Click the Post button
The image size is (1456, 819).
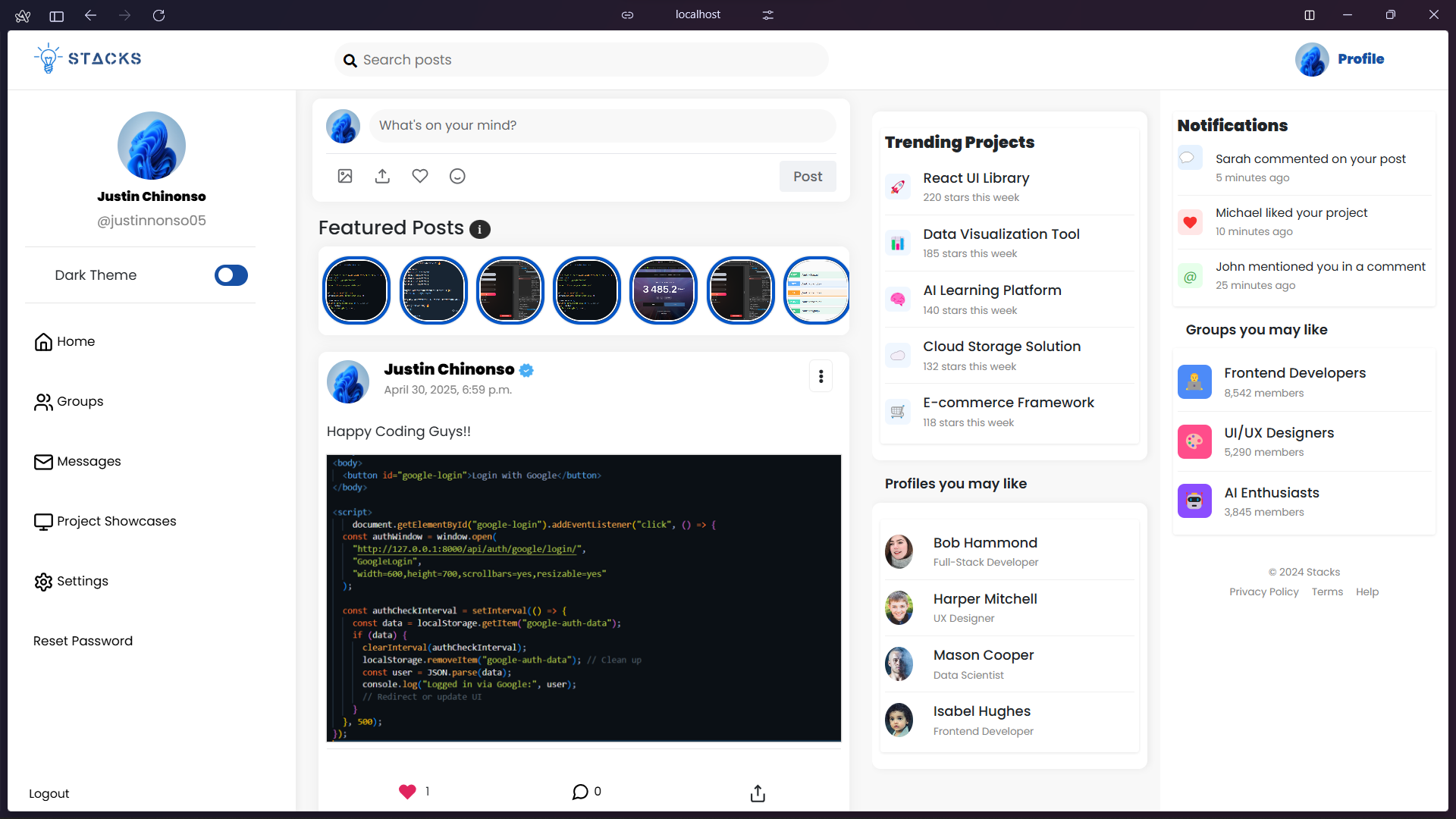807,176
